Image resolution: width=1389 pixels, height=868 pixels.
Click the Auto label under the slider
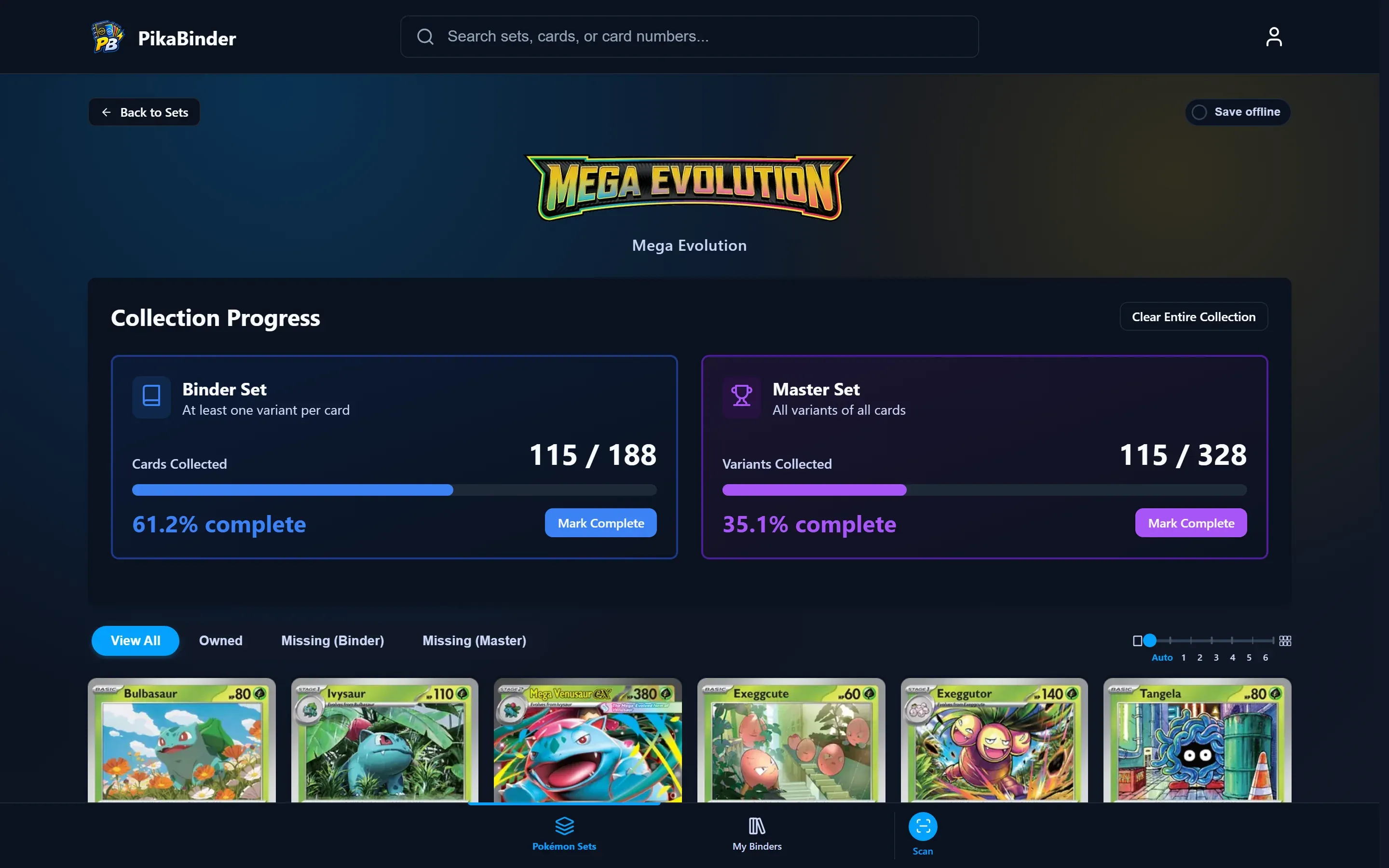[x=1162, y=658]
